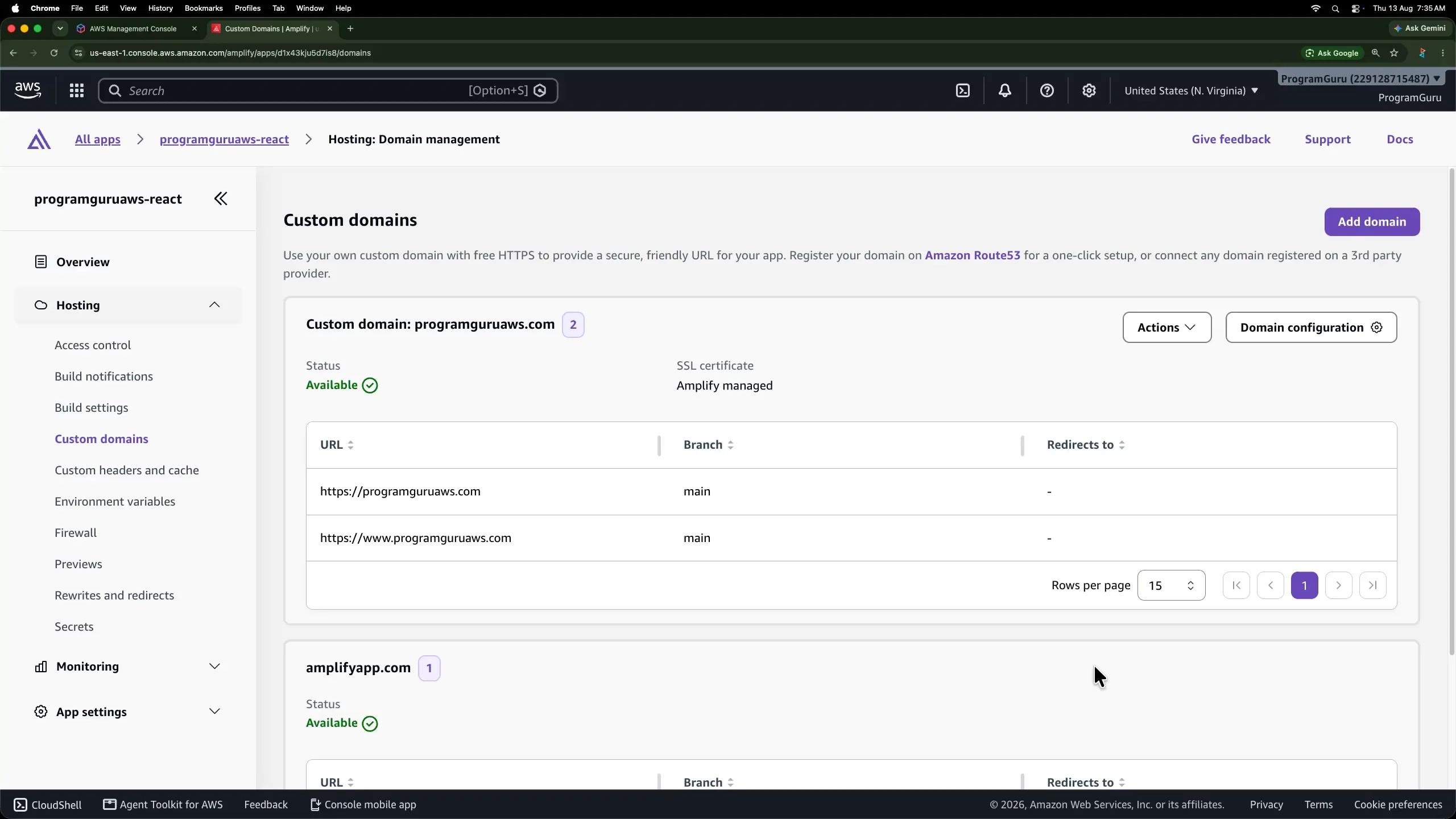Click the Amazon Q icon in search bar

pyautogui.click(x=540, y=90)
